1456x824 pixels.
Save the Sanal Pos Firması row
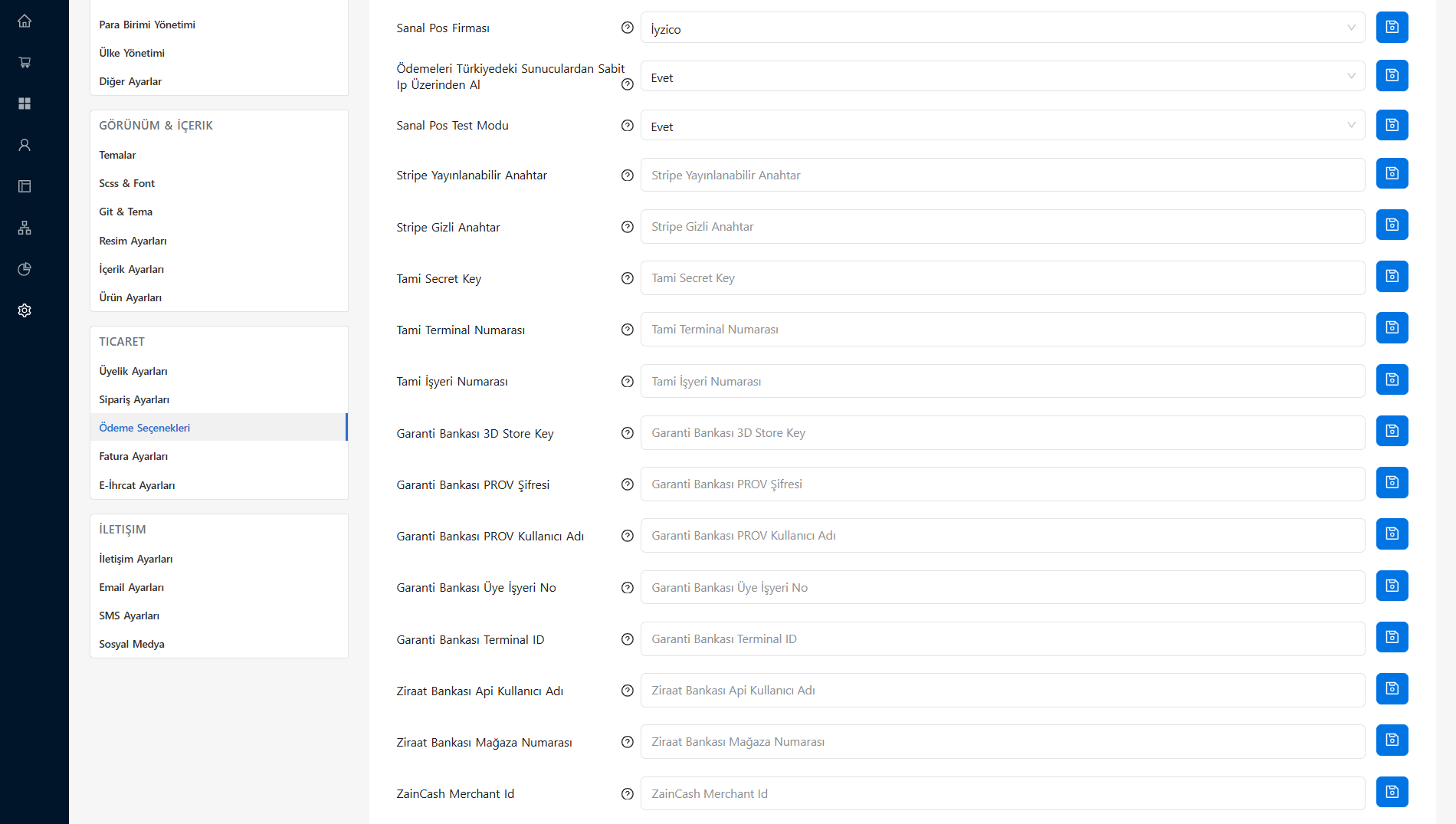(x=1392, y=27)
